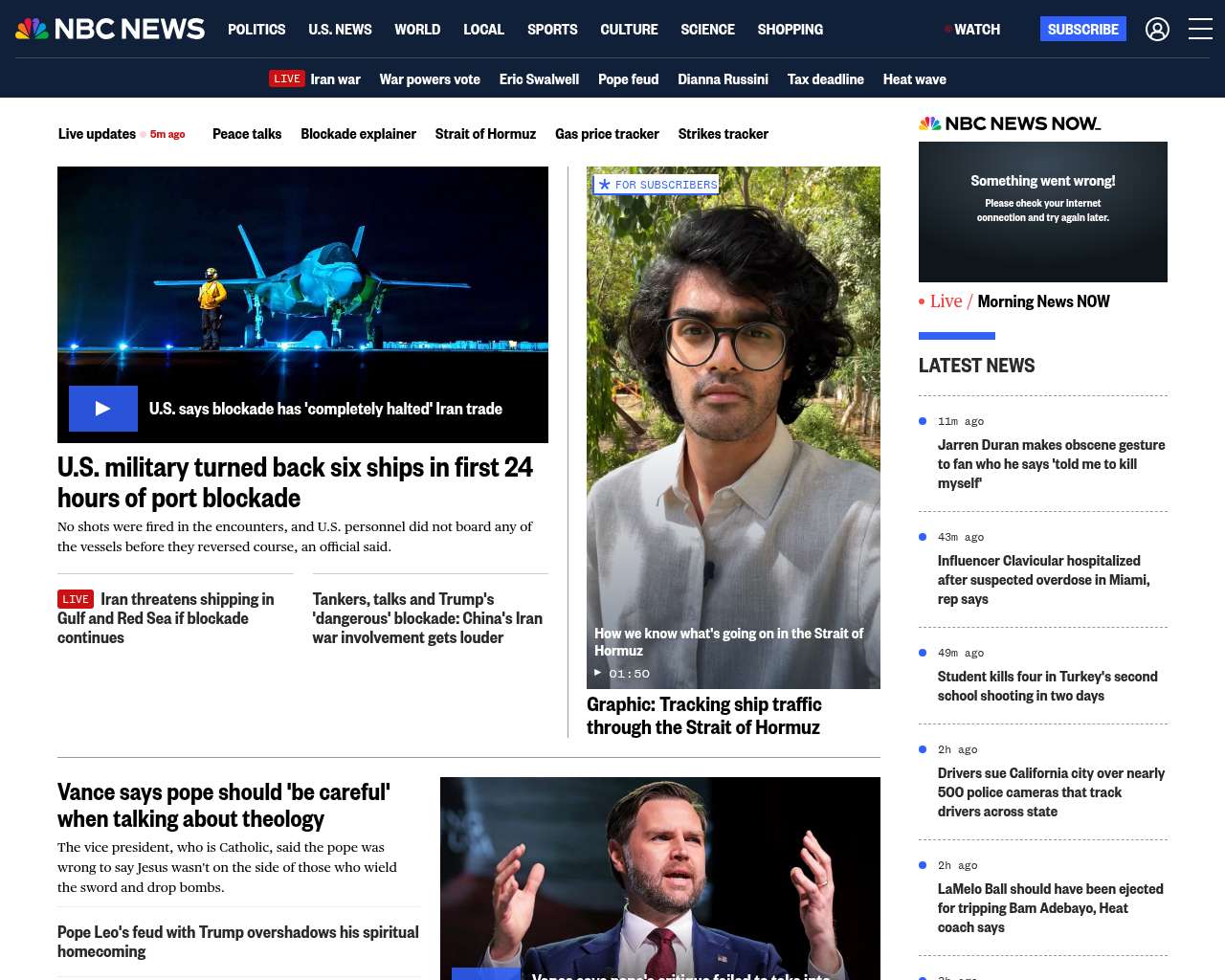Click the '11m ago' timestamp
The height and width of the screenshot is (980, 1225).
pyautogui.click(x=961, y=421)
